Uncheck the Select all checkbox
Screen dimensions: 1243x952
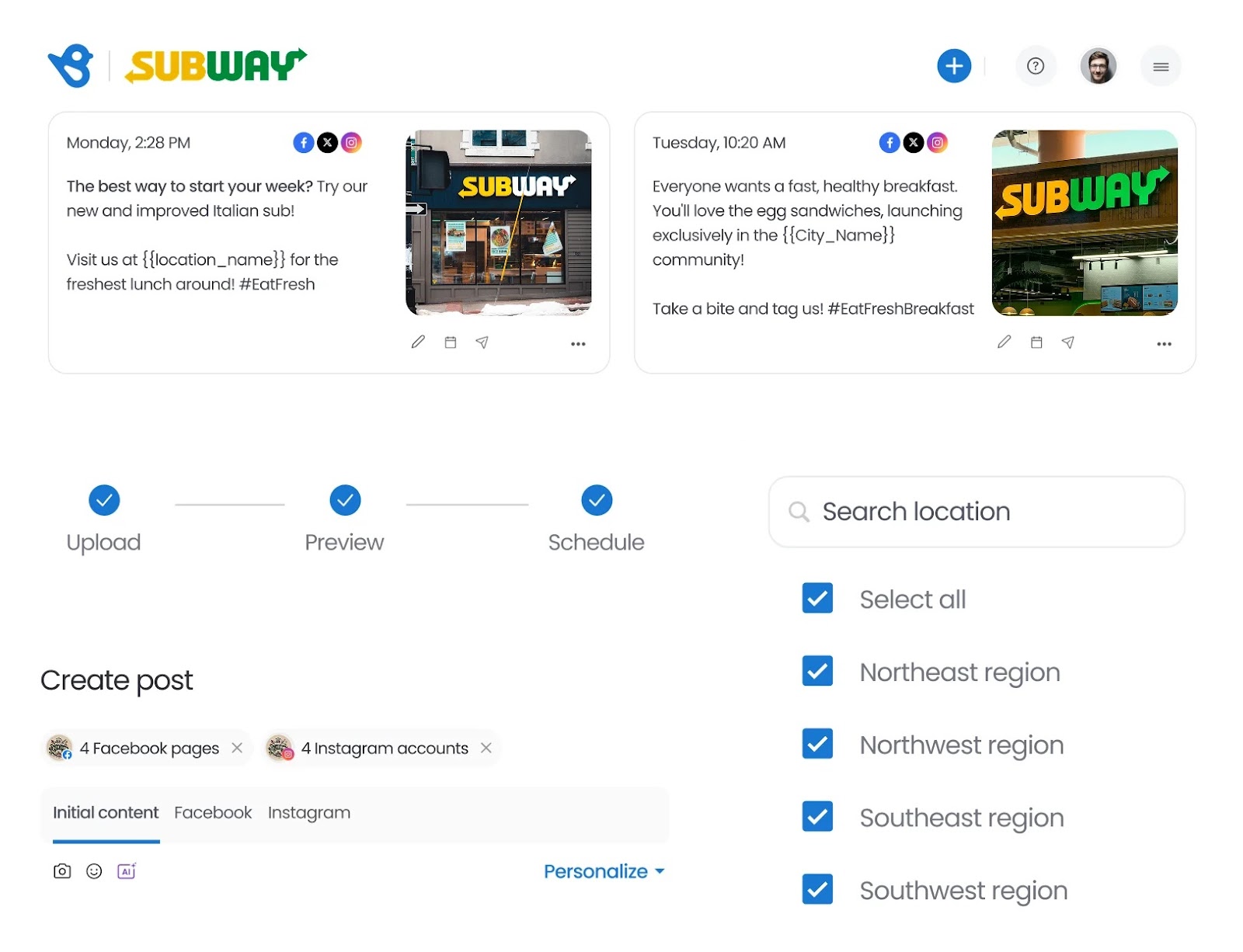pos(817,598)
